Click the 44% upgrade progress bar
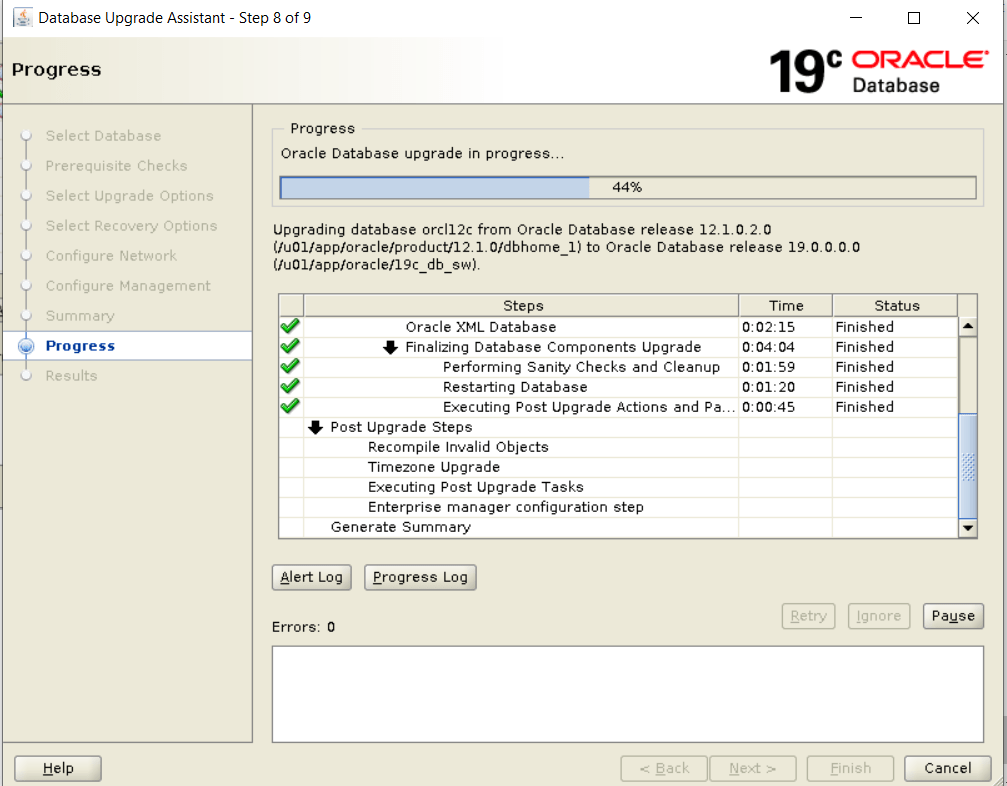The height and width of the screenshot is (786, 1007). click(x=627, y=188)
